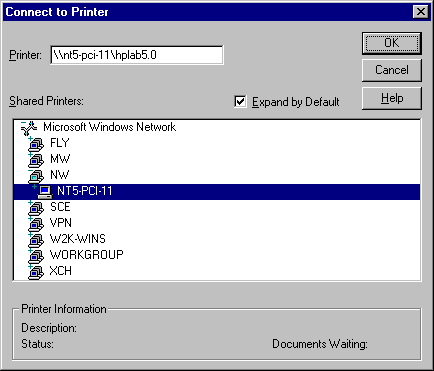Screen dimensions: 434x371
Task: Select the NT5-PCI-11 computer icon
Action: click(45, 192)
